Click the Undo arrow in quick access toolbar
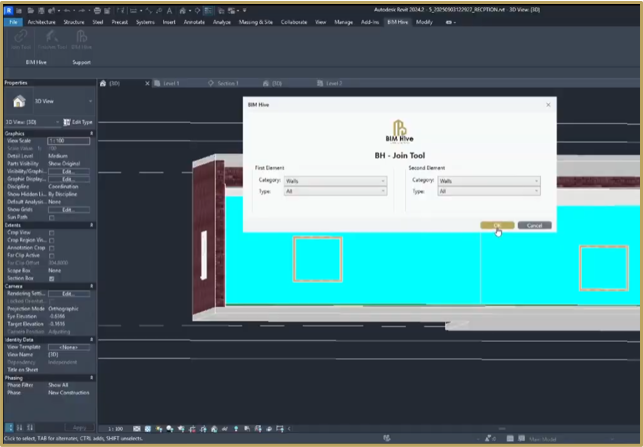This screenshot has width=643, height=447. tap(67, 10)
